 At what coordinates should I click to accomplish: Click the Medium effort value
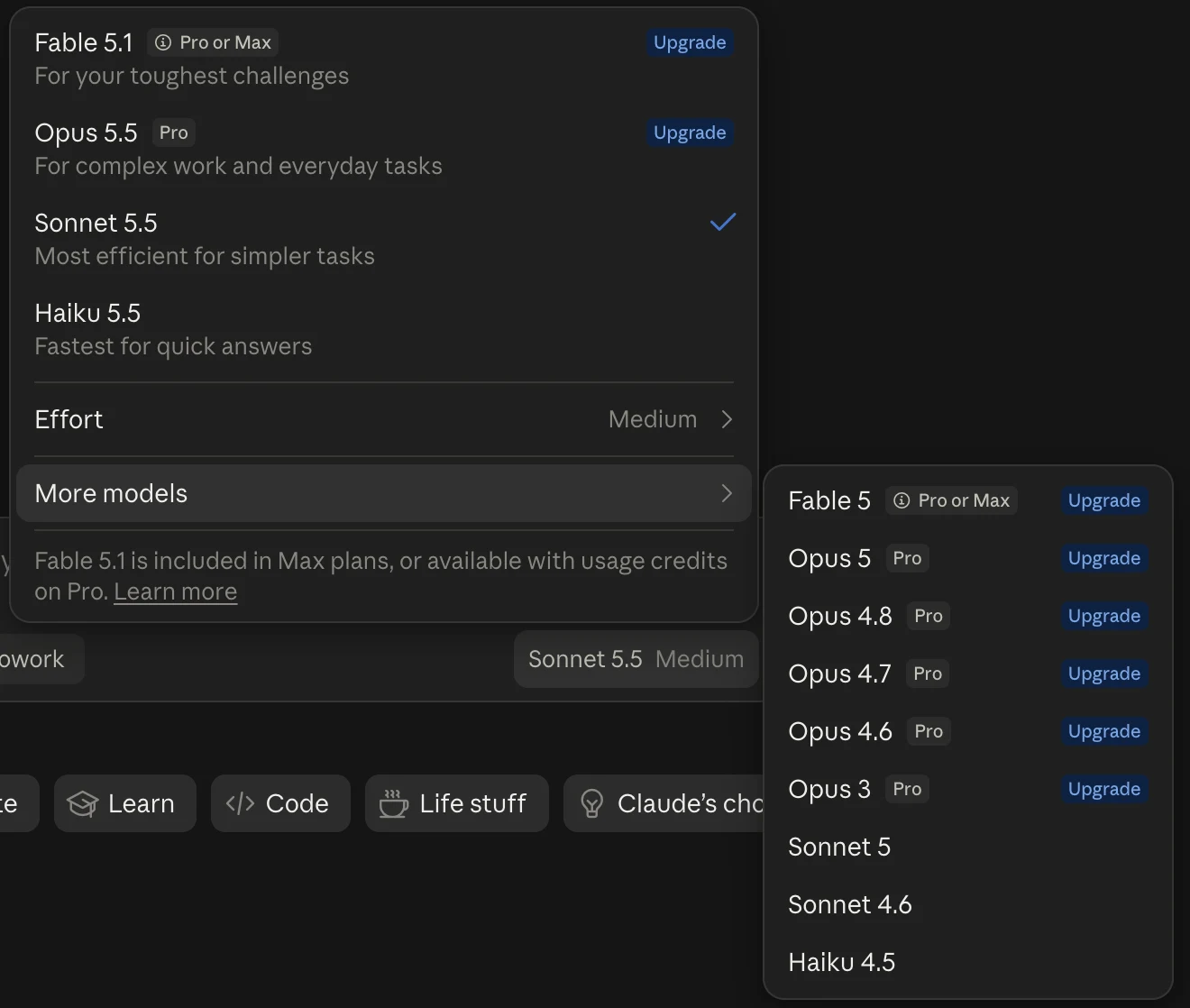653,419
